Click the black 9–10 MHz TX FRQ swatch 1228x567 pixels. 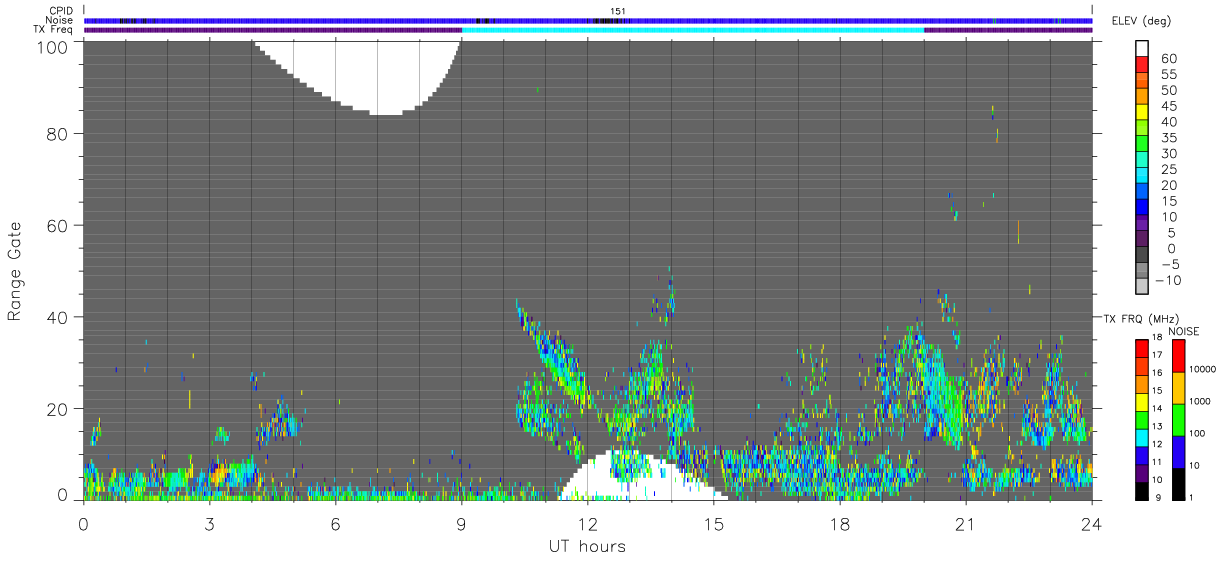[x=1142, y=491]
